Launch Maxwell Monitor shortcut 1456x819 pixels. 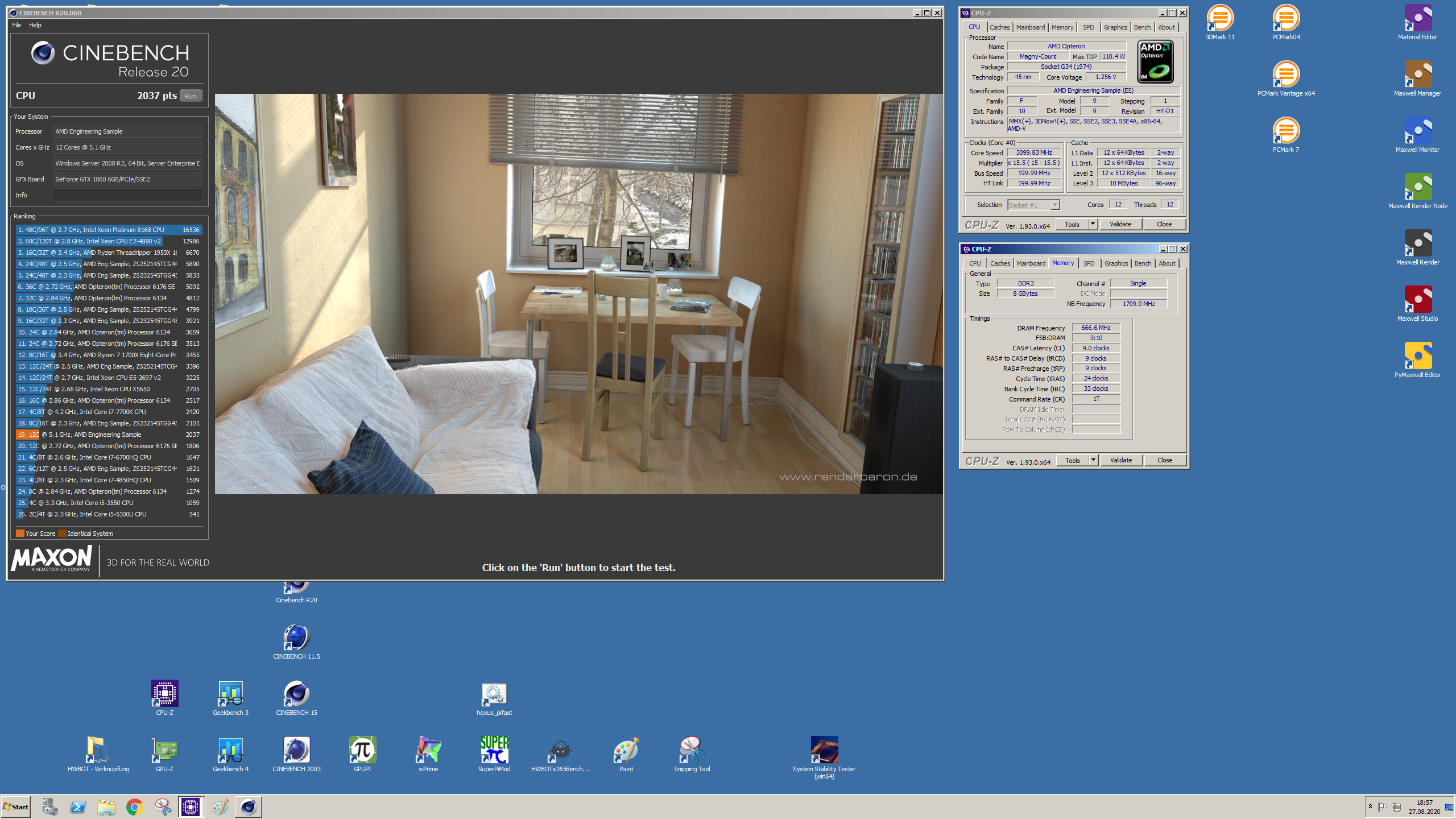click(1417, 135)
